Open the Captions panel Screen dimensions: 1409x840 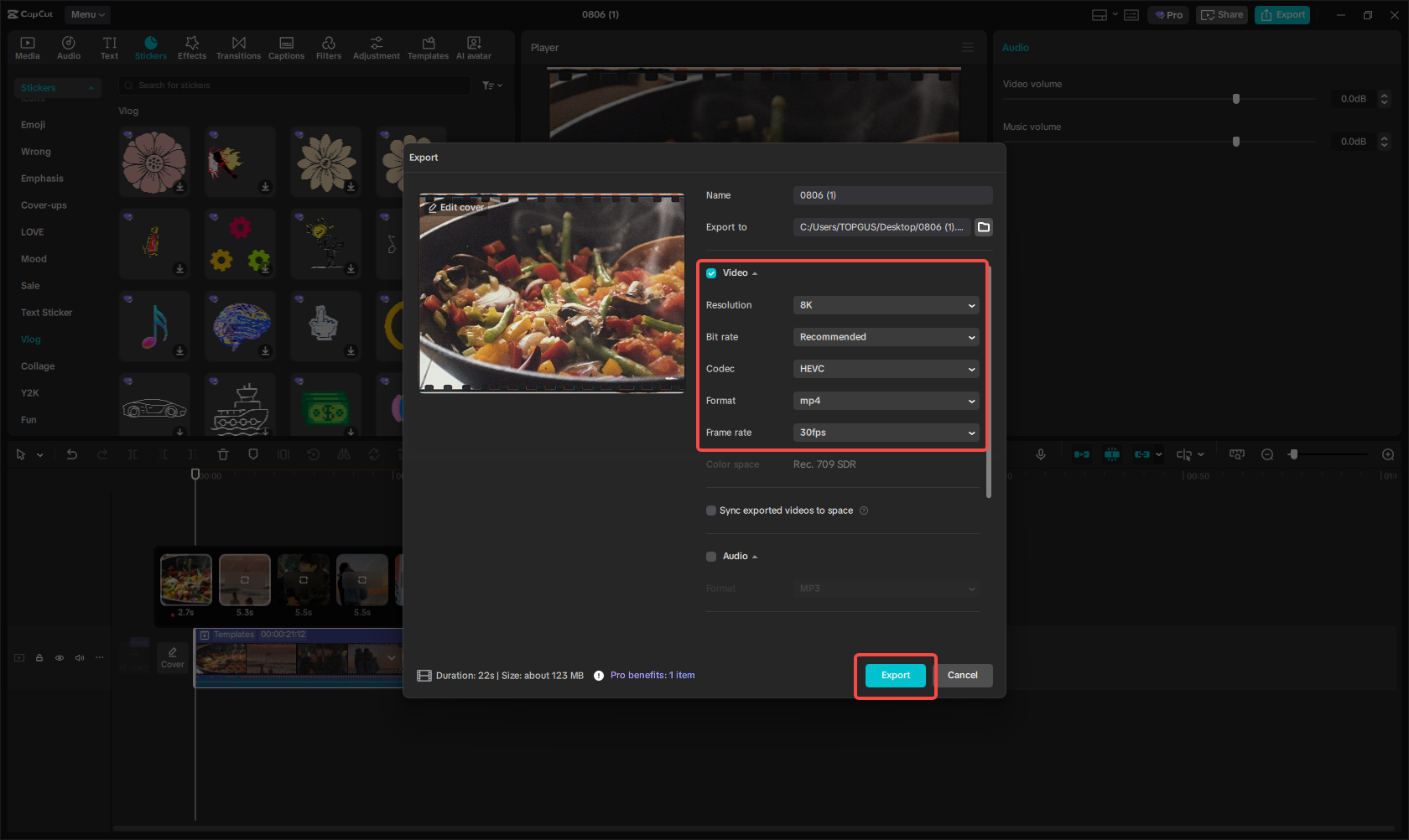click(x=286, y=47)
